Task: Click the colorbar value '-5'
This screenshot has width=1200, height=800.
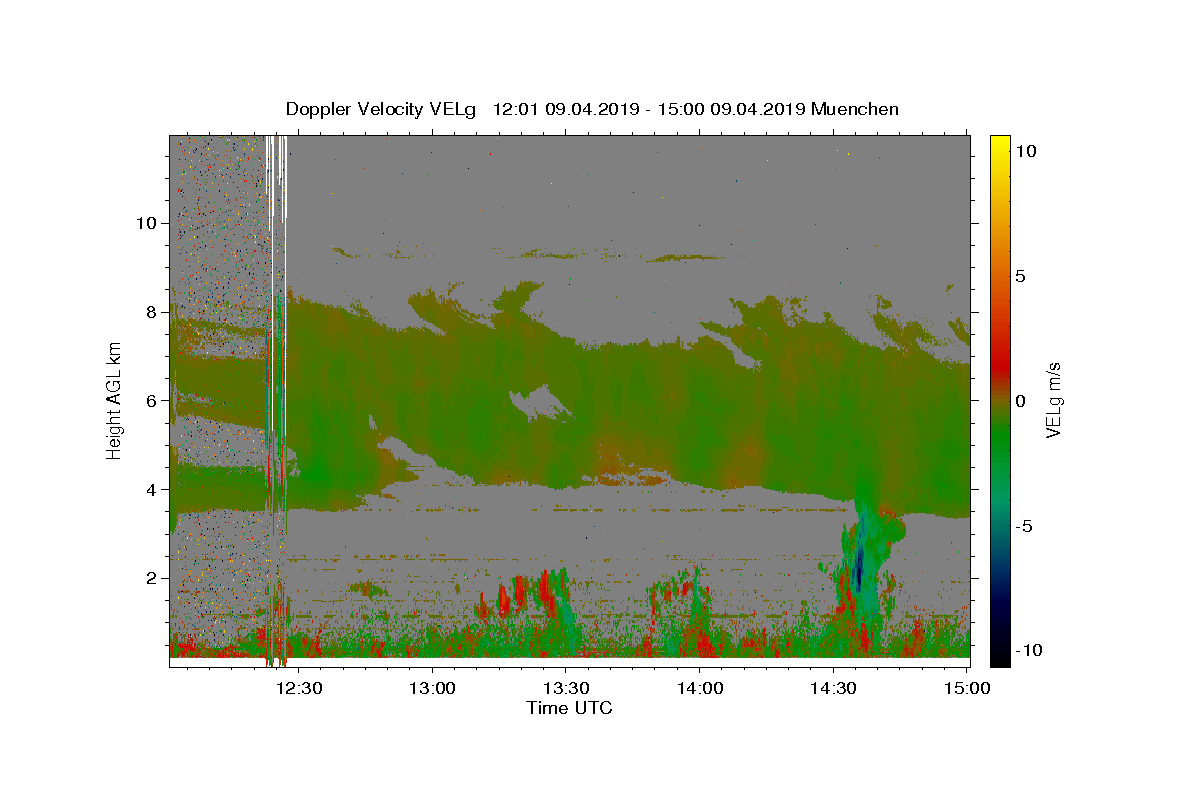Action: pyautogui.click(x=1025, y=525)
